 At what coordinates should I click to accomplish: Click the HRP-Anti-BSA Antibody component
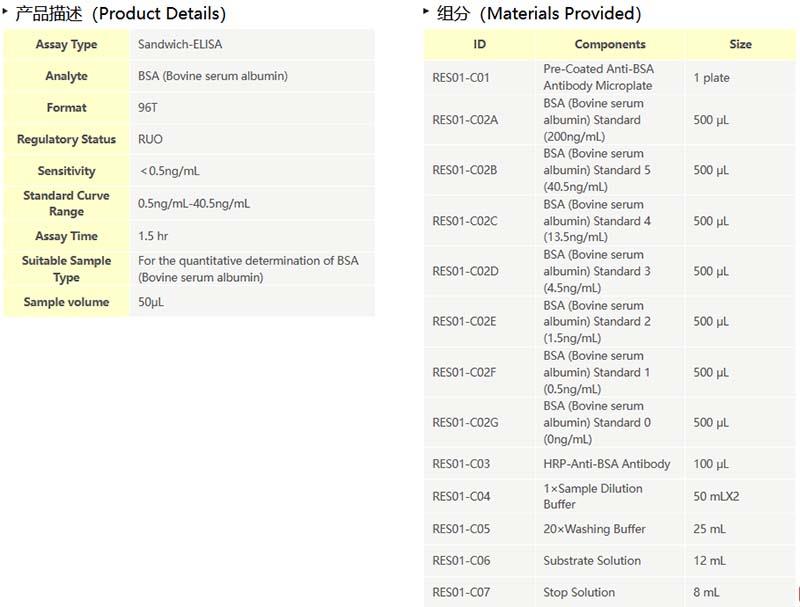tap(607, 464)
